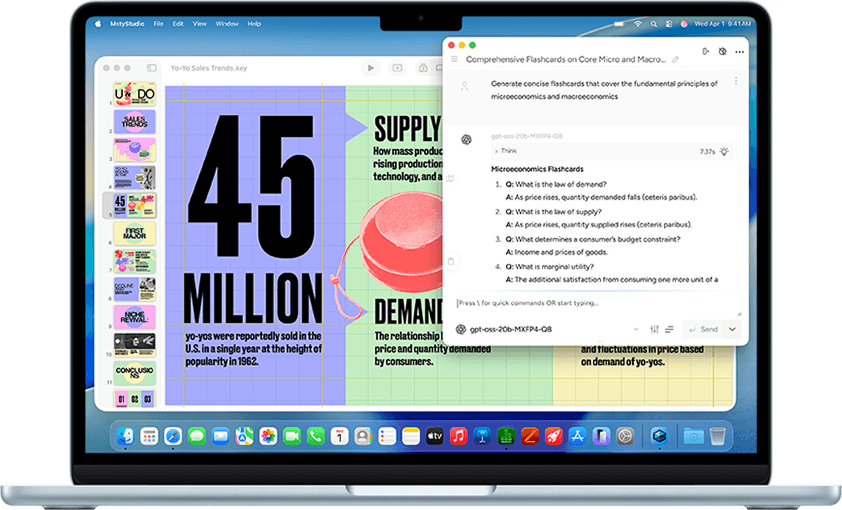Click 'Yo-Yo Sales Trends.key' window title
The width and height of the screenshot is (842, 510).
click(x=209, y=68)
